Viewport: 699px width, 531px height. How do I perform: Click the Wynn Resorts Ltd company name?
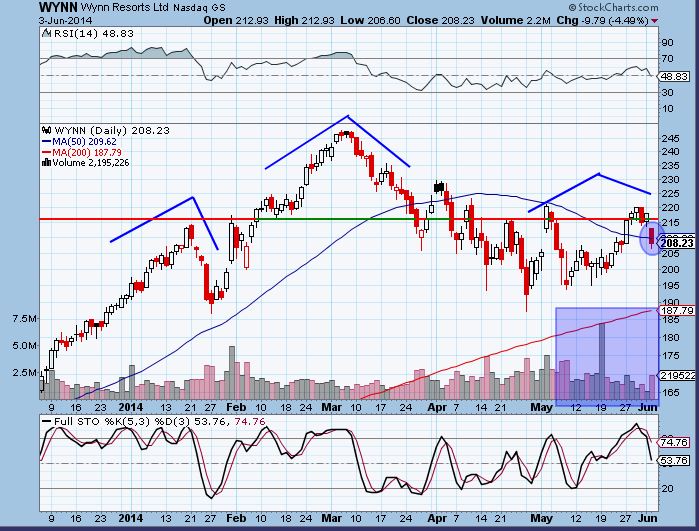tap(125, 8)
